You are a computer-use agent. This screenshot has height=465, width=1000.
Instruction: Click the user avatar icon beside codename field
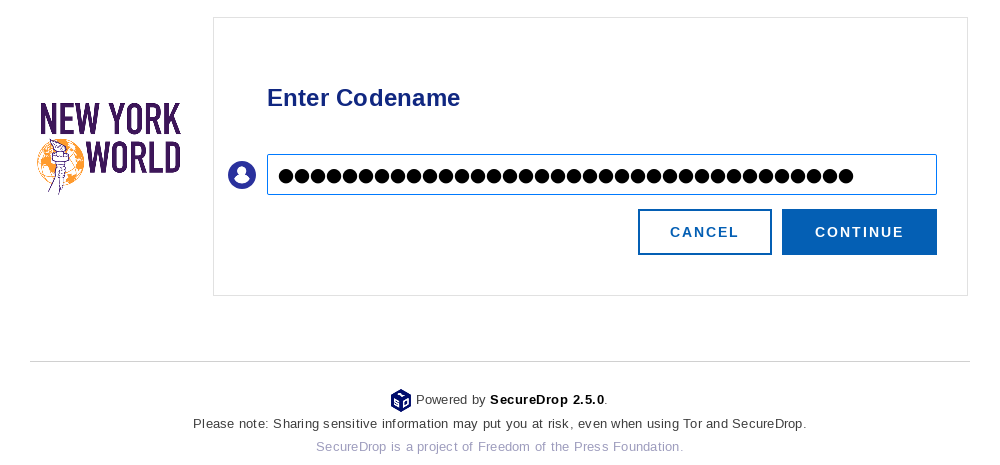pyautogui.click(x=242, y=175)
